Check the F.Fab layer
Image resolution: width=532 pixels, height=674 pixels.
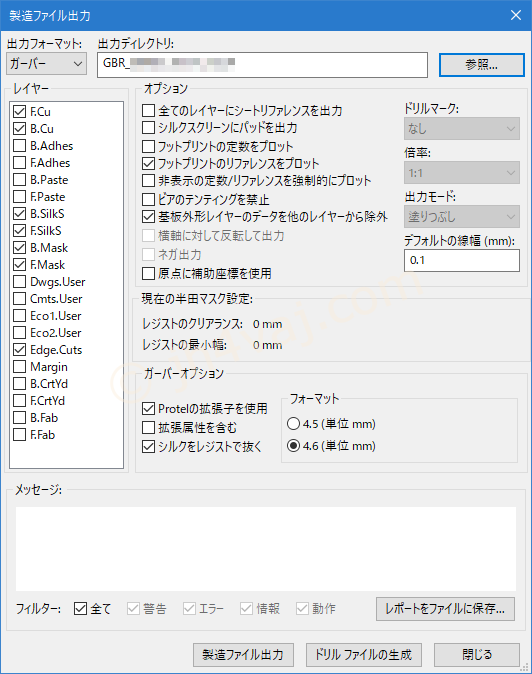click(x=19, y=435)
